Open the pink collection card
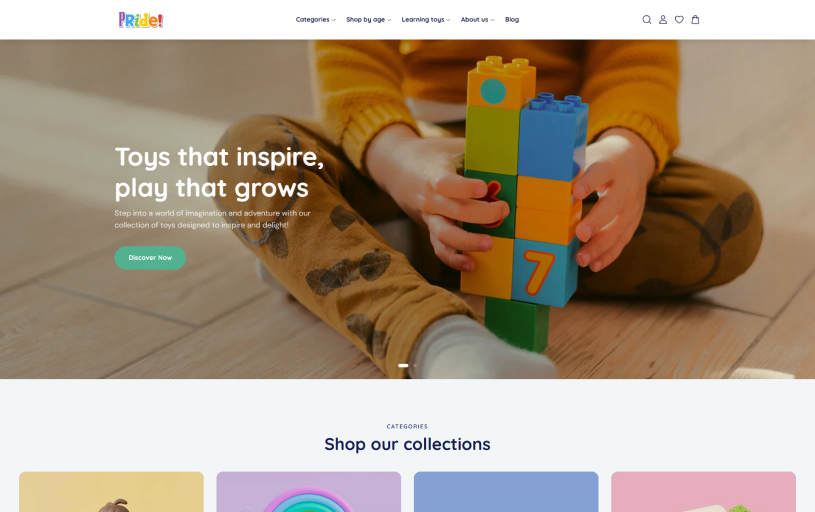The height and width of the screenshot is (512, 815). [703, 492]
